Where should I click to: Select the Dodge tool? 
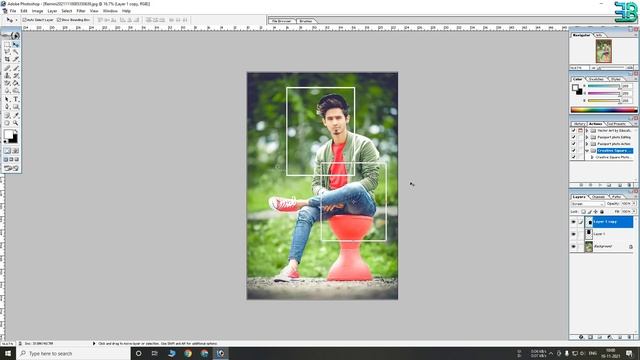pyautogui.click(x=16, y=91)
